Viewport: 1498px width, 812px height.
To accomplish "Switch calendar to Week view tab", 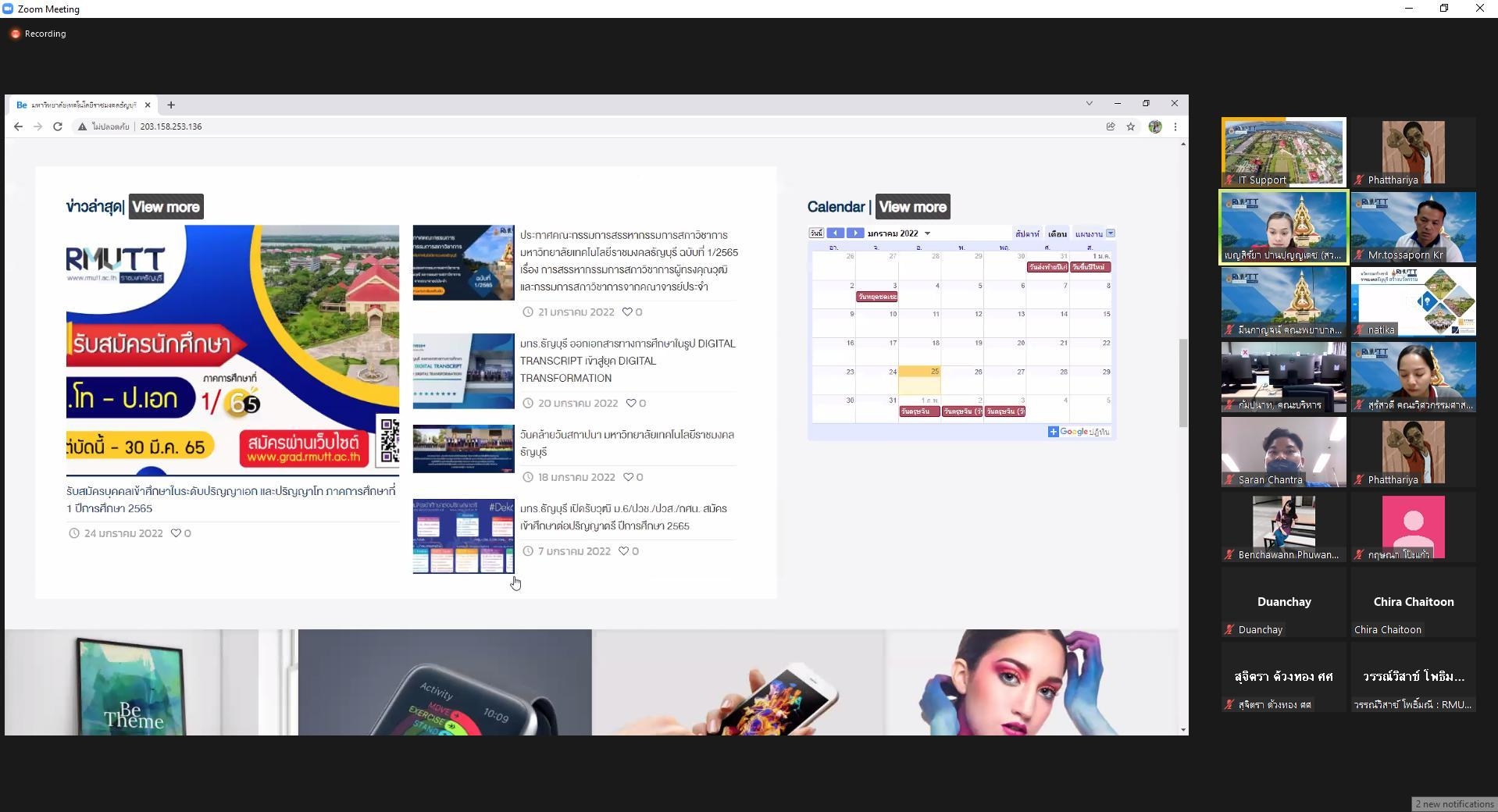I will 1027,233.
